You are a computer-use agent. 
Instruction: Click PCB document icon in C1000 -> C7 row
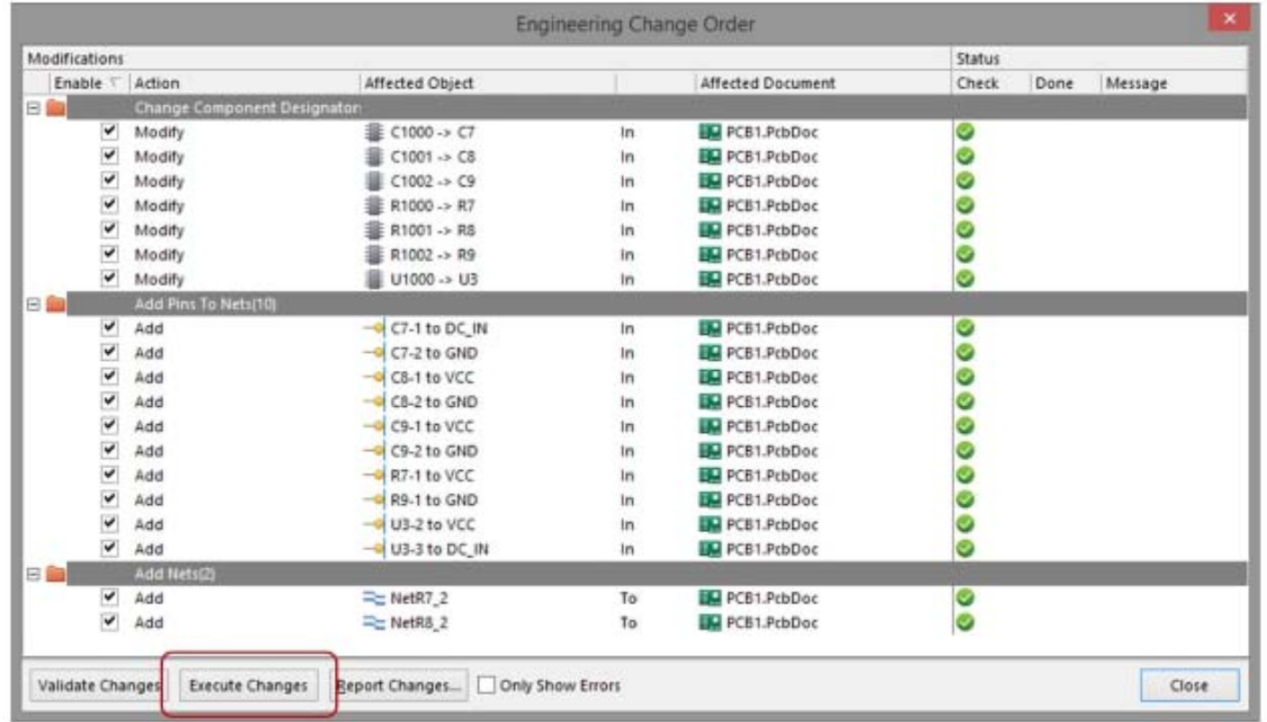click(x=711, y=132)
